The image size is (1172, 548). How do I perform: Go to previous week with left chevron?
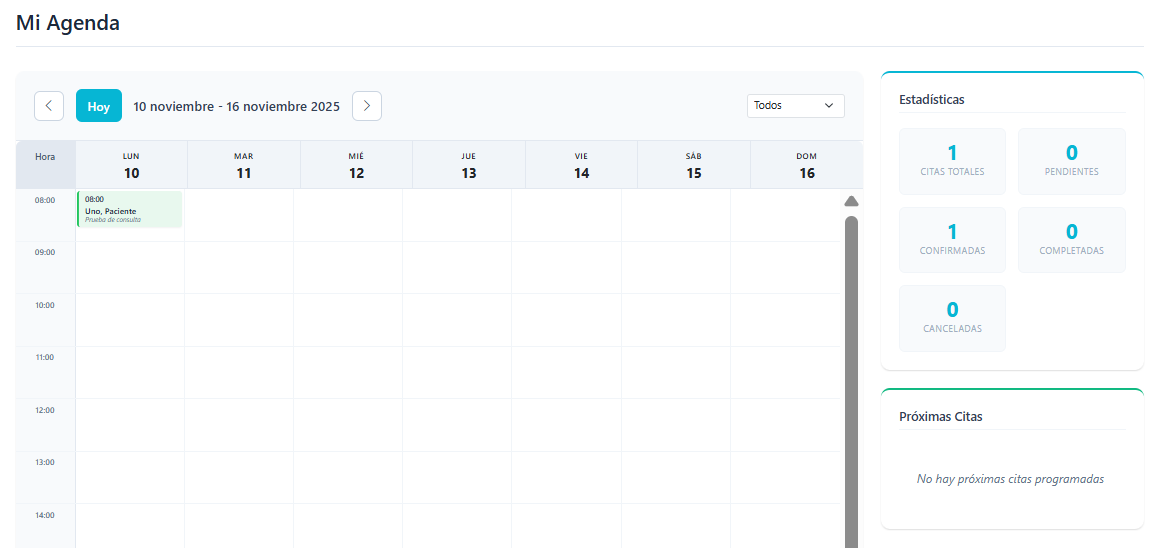49,106
